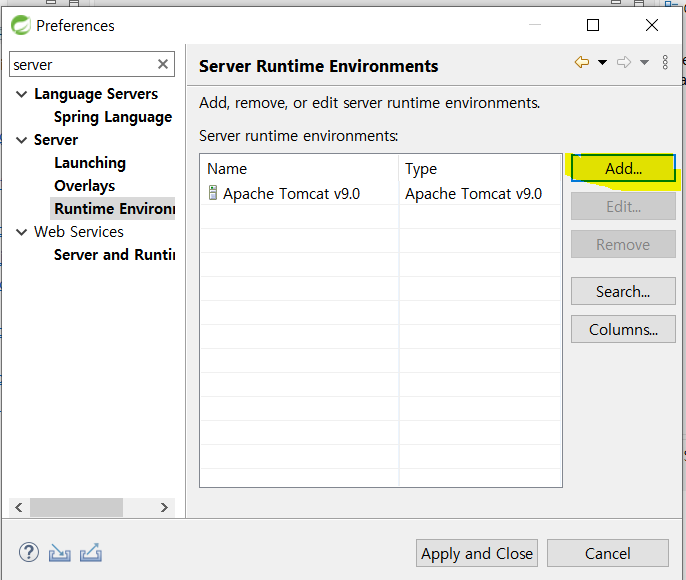Sort by the Name column header
Viewport: 686px width, 580px height.
(299, 168)
